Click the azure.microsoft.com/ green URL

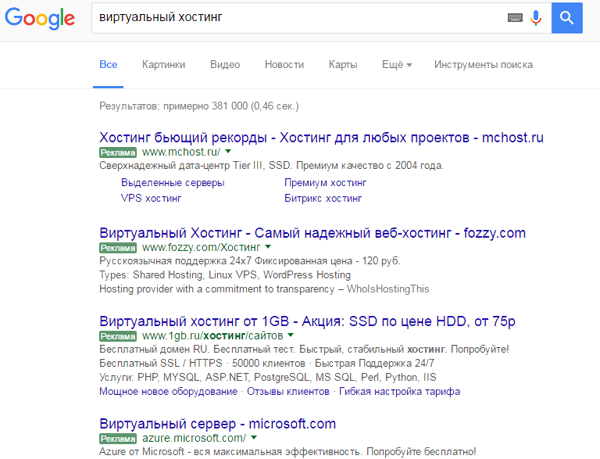194,438
